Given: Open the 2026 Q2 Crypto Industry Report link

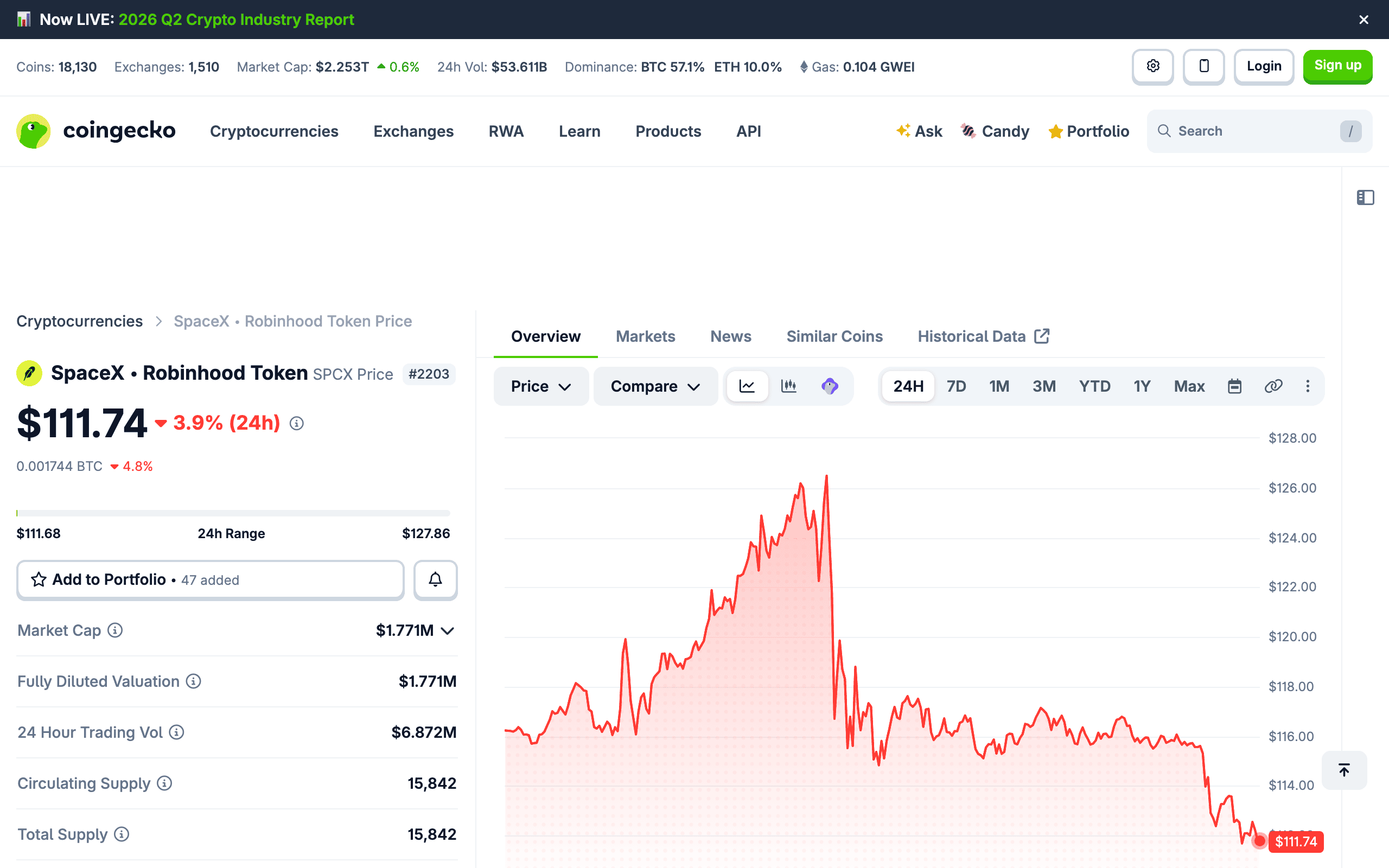Looking at the screenshot, I should [x=236, y=20].
